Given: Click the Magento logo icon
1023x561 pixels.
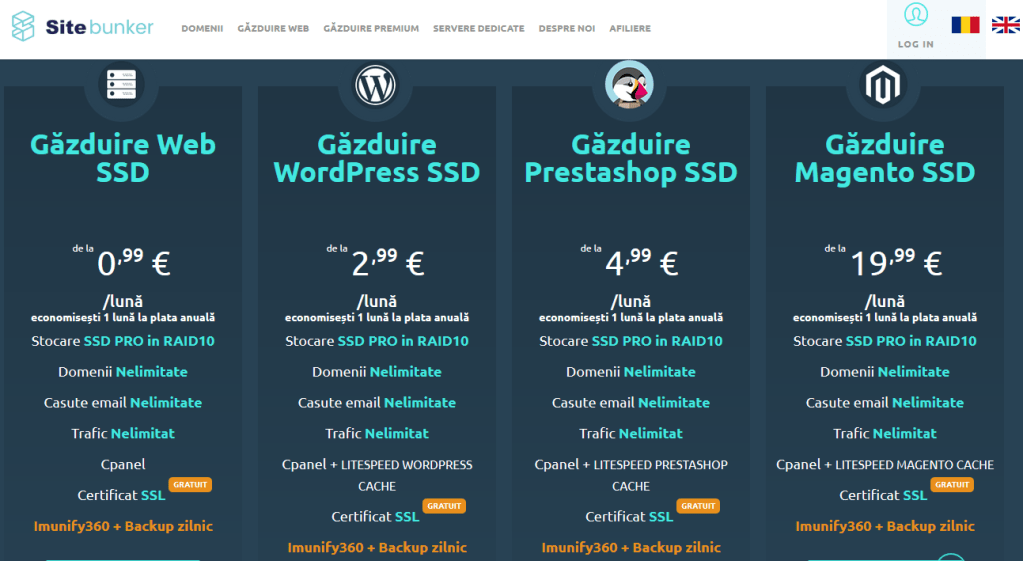Looking at the screenshot, I should pos(884,86).
